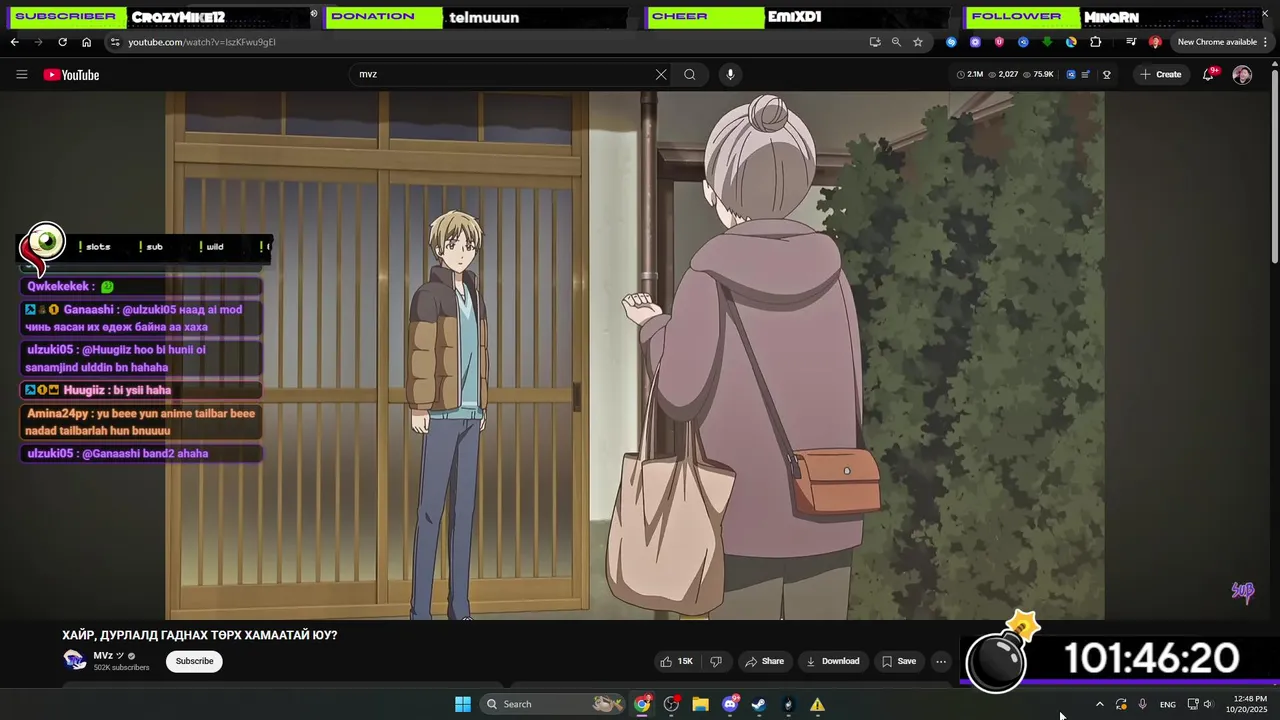This screenshot has height=720, width=1280.
Task: Open the Chrome zoom magnifier icon
Action: 896,42
